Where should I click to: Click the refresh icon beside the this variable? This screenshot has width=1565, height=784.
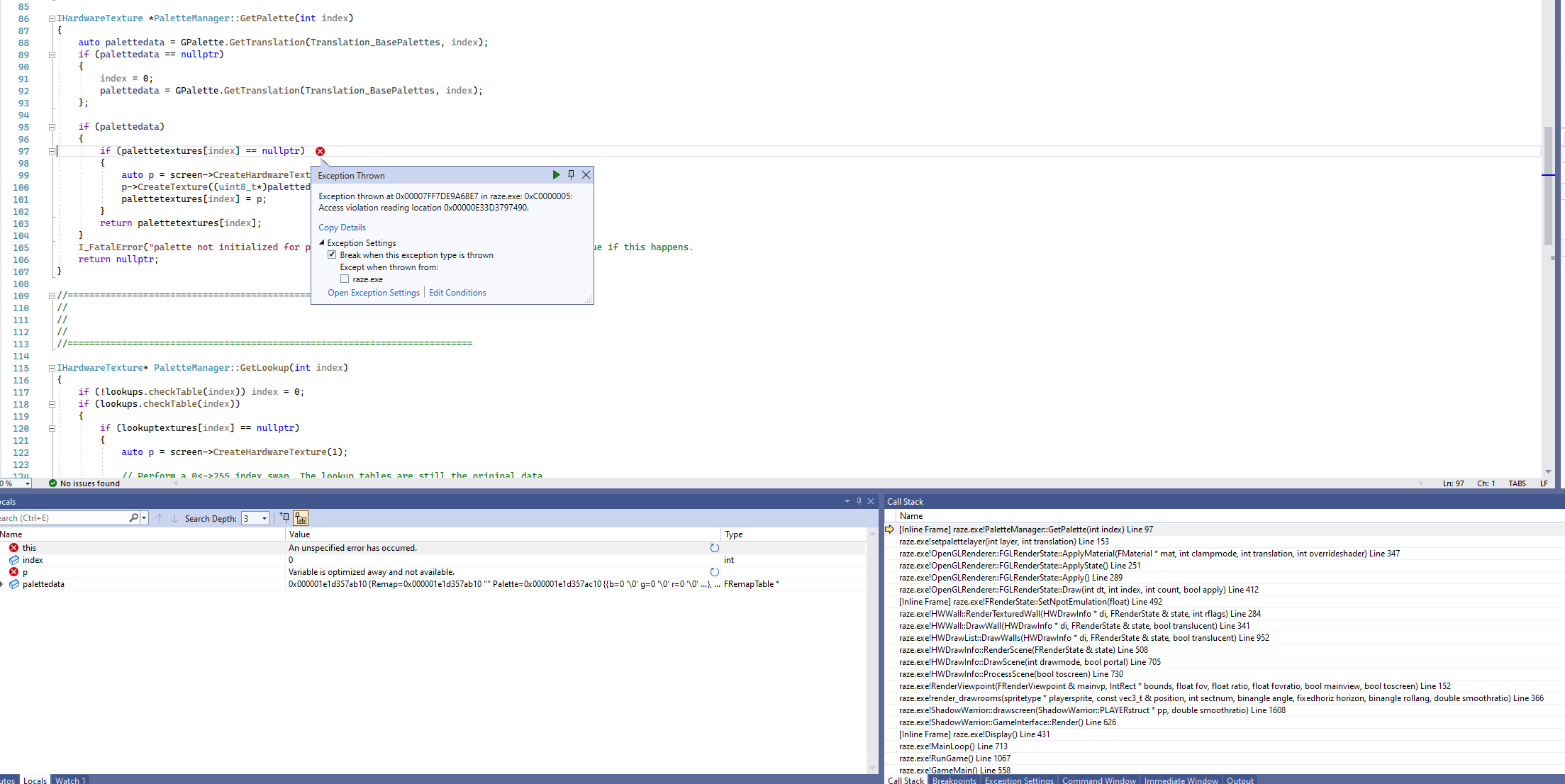pos(714,547)
